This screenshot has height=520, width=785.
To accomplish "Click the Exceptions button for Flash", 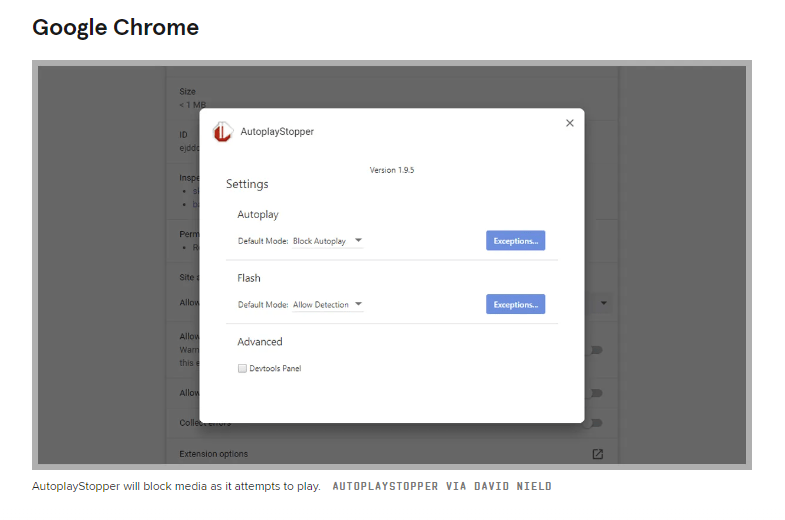I will click(515, 305).
